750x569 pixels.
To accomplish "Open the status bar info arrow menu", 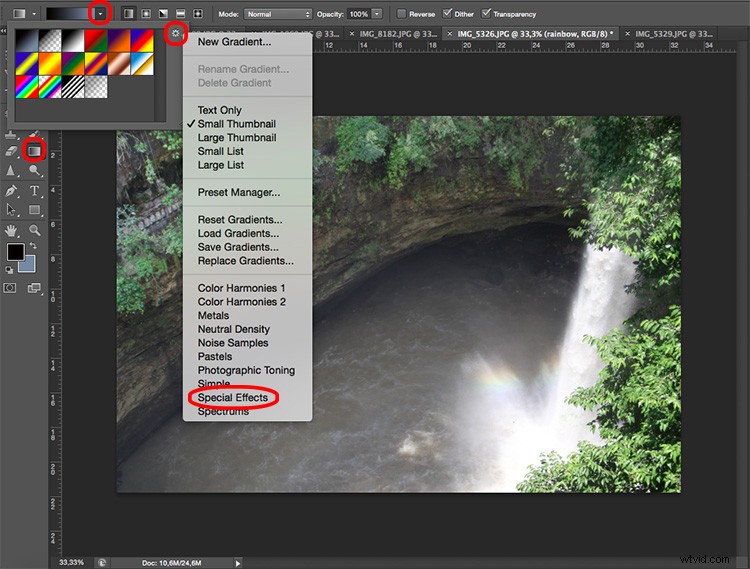I will click(x=238, y=563).
